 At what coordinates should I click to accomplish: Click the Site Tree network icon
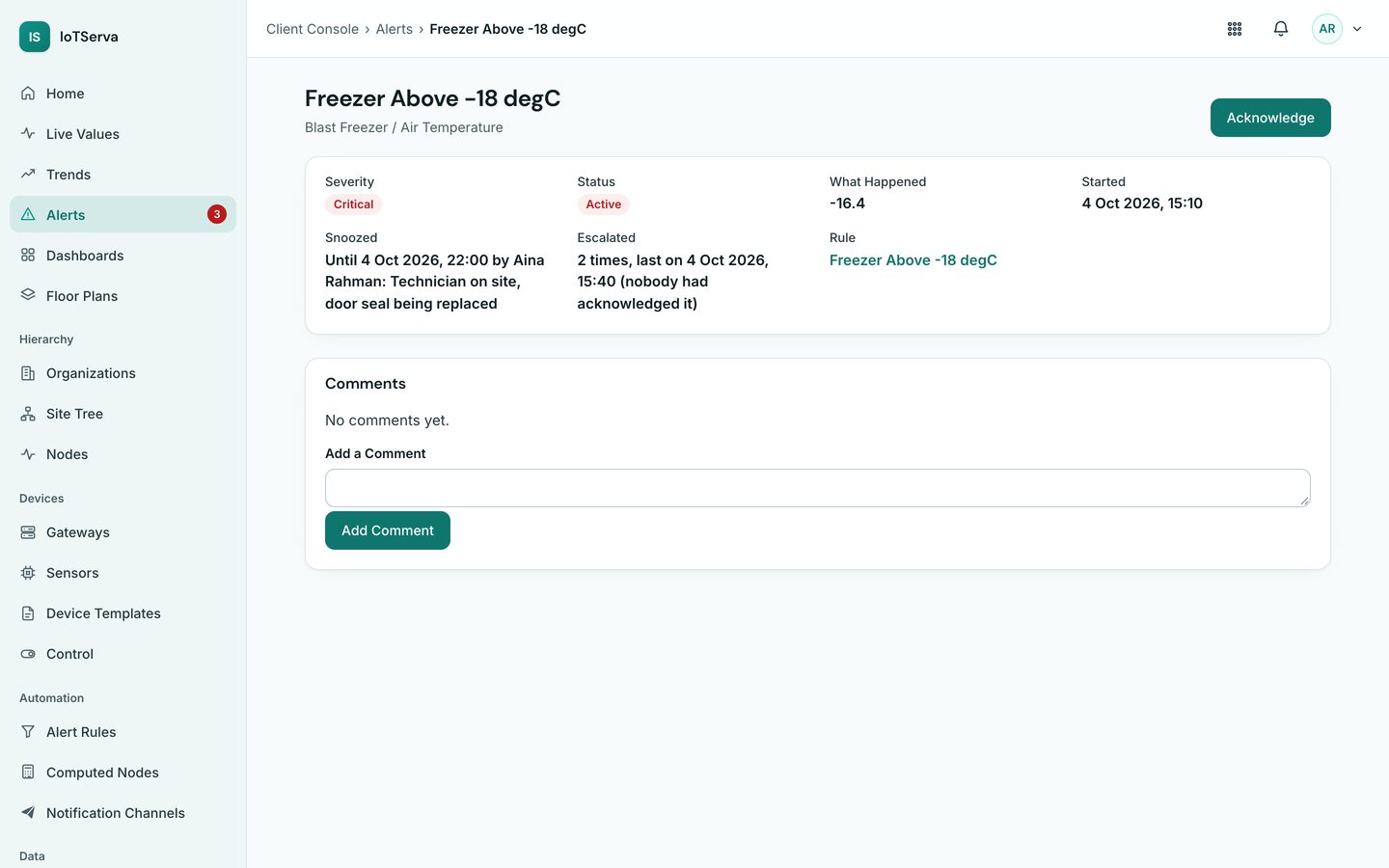click(28, 414)
